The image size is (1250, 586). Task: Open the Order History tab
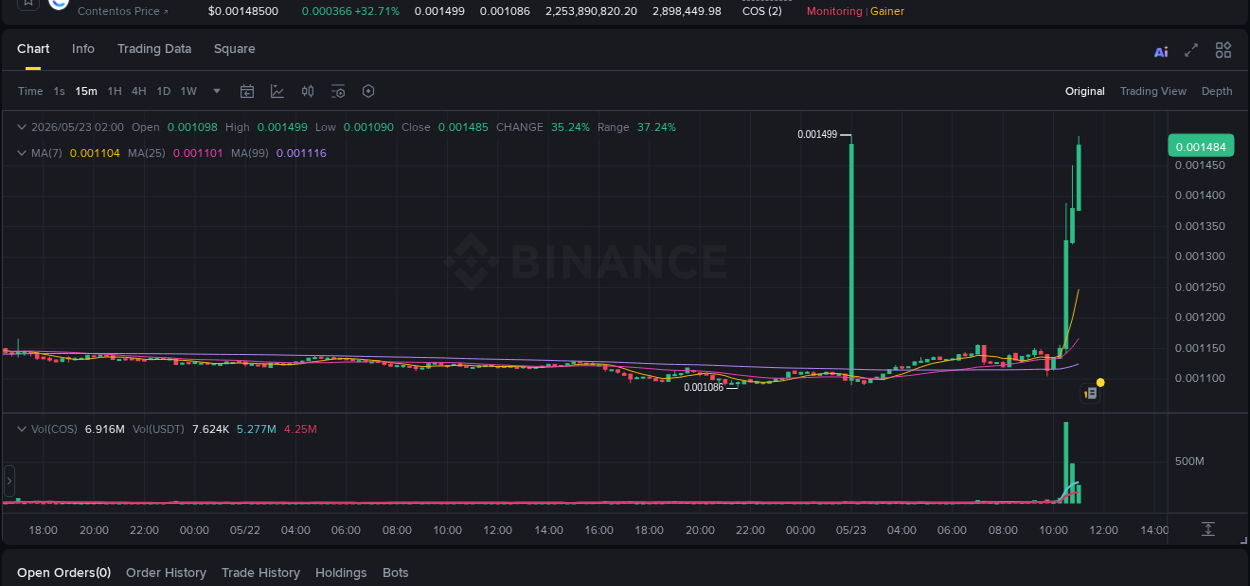[166, 573]
